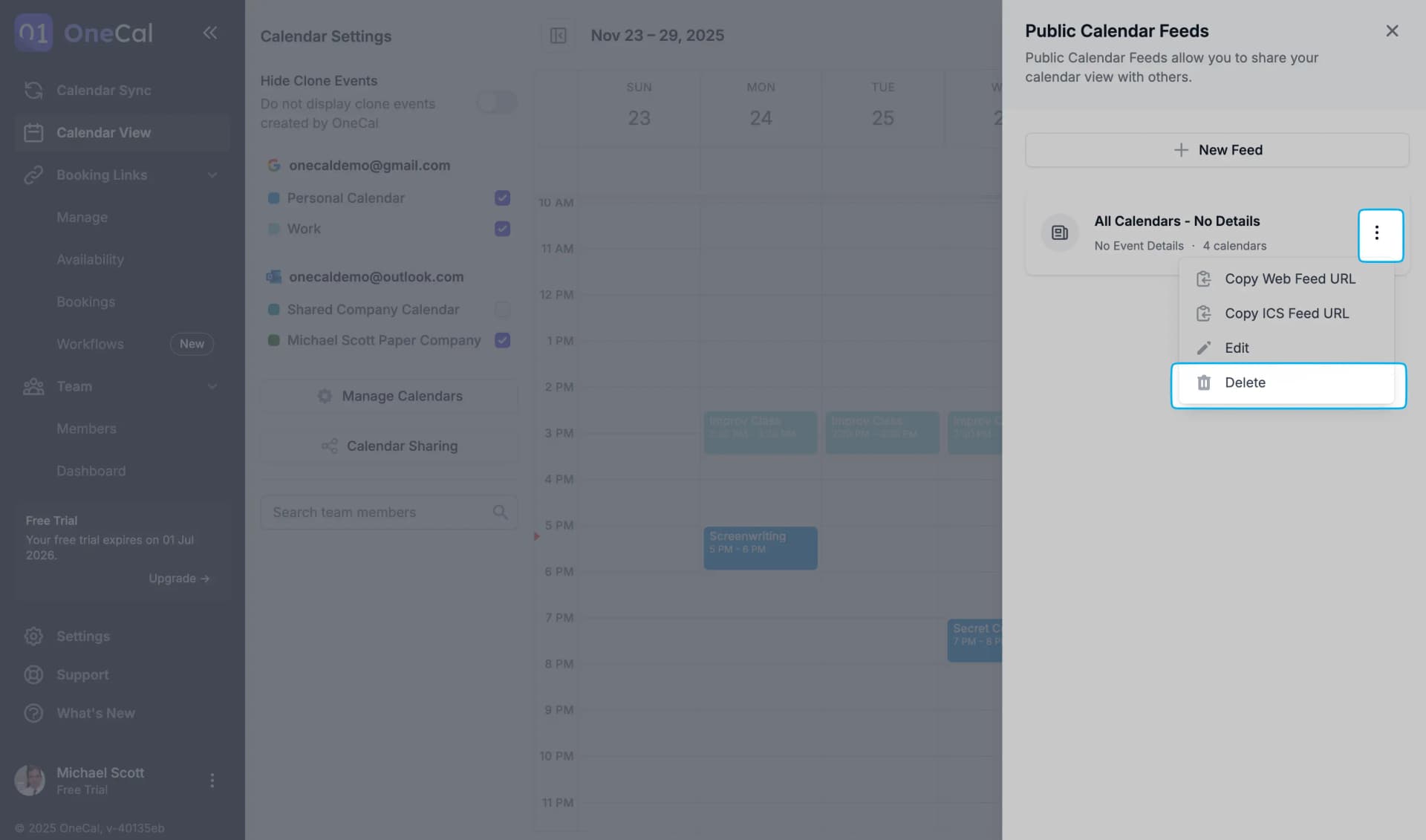Image resolution: width=1426 pixels, height=840 pixels.
Task: Enable the Shared Company Calendar checkbox
Action: pos(502,310)
